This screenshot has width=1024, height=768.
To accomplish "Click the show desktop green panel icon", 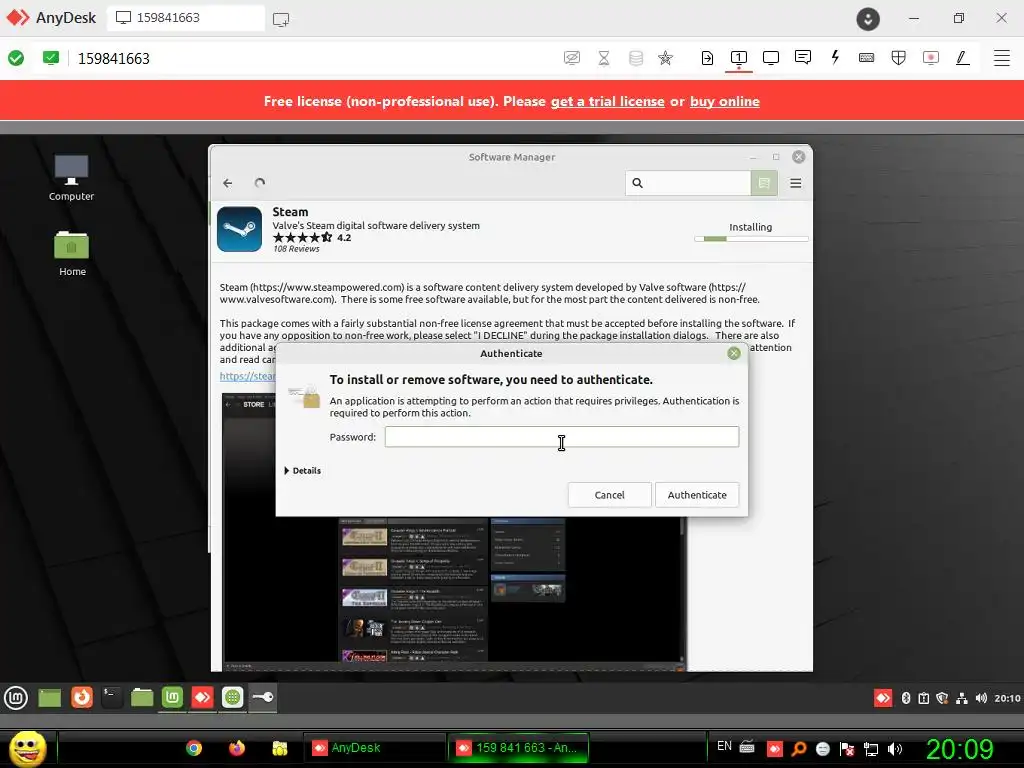I will pyautogui.click(x=50, y=698).
